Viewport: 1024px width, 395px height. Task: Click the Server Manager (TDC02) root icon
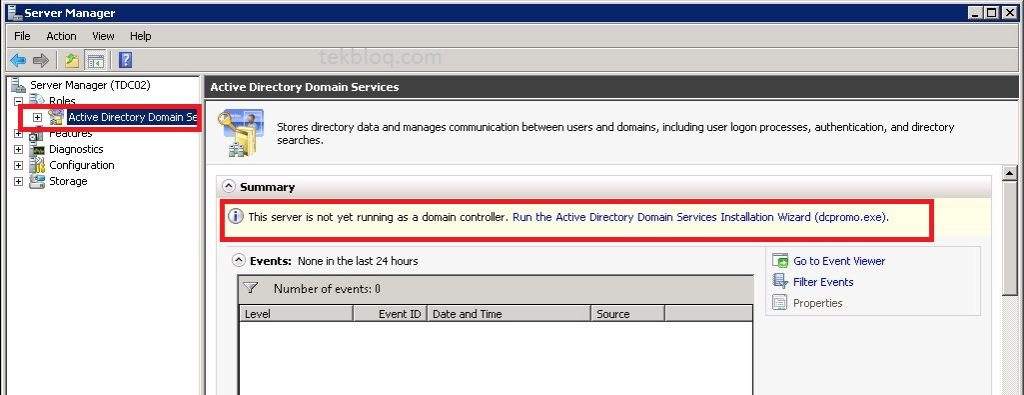19,85
